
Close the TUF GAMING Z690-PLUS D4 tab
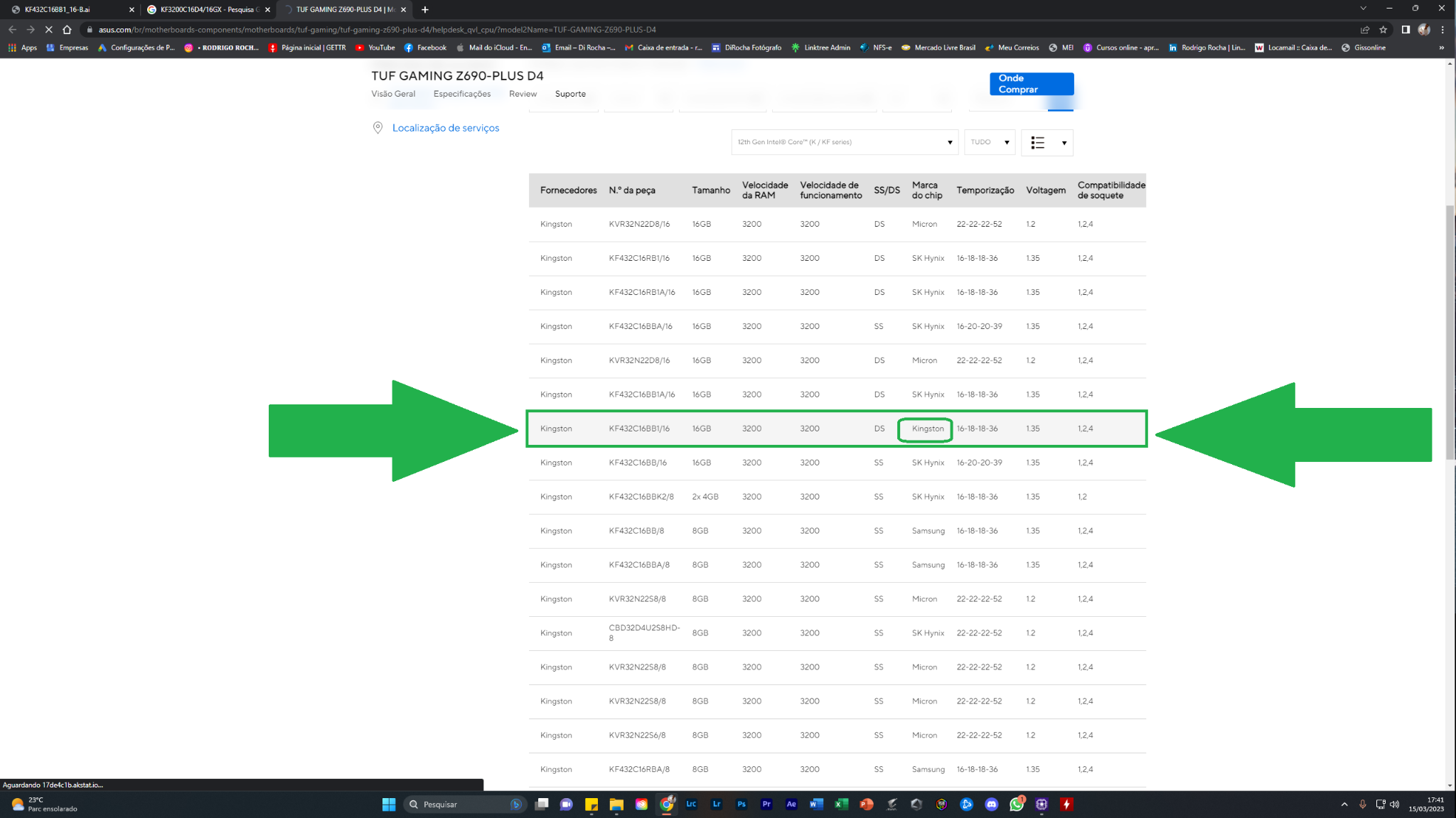point(403,9)
